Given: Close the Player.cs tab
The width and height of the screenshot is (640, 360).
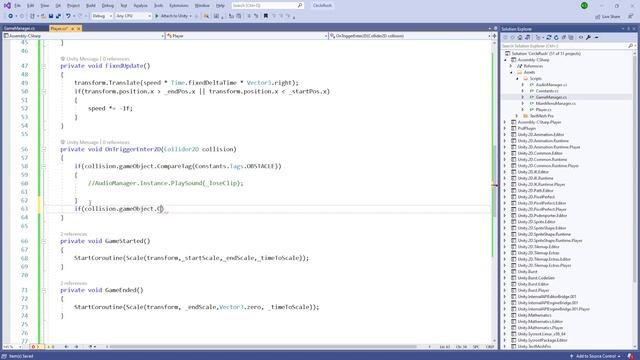Looking at the screenshot, I should (79, 29).
